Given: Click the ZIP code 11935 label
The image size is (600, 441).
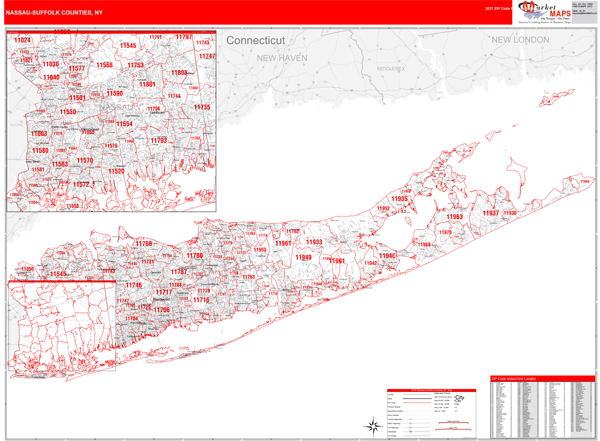Looking at the screenshot, I should point(400,199).
